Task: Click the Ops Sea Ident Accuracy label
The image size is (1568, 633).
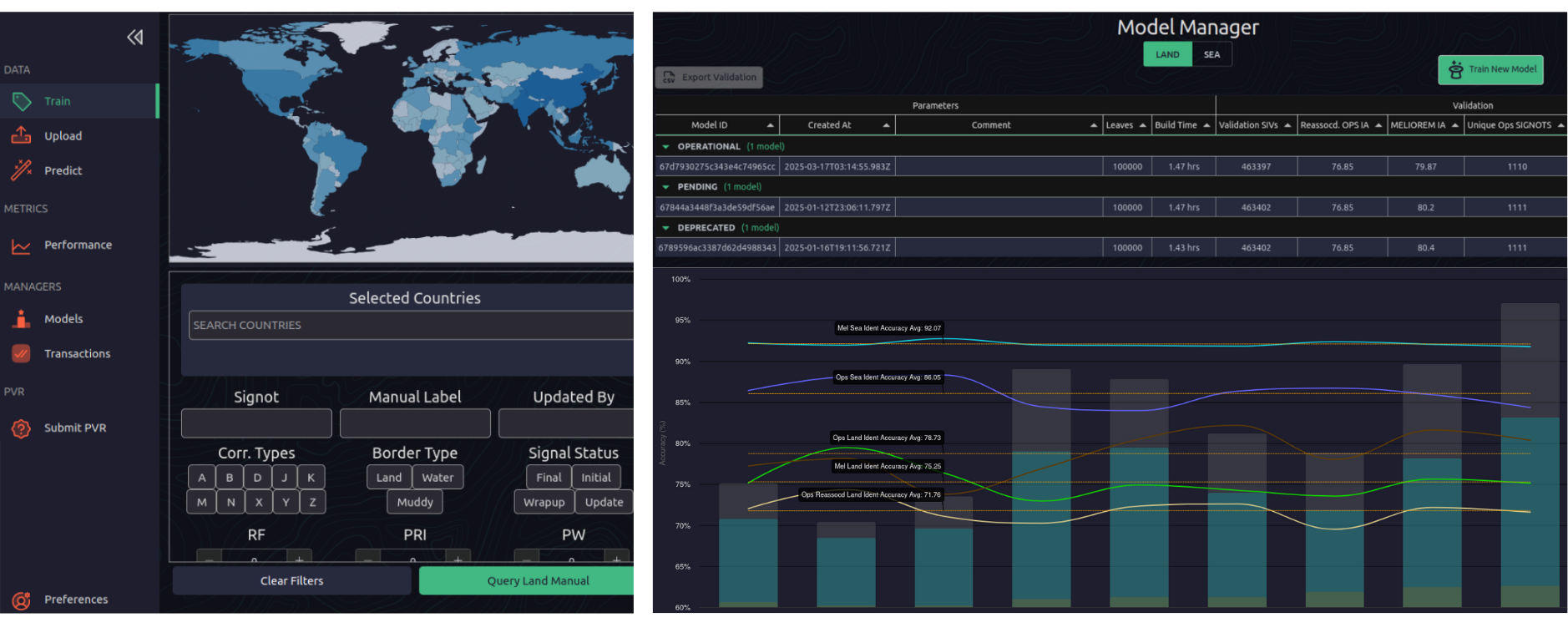Action: click(x=888, y=377)
